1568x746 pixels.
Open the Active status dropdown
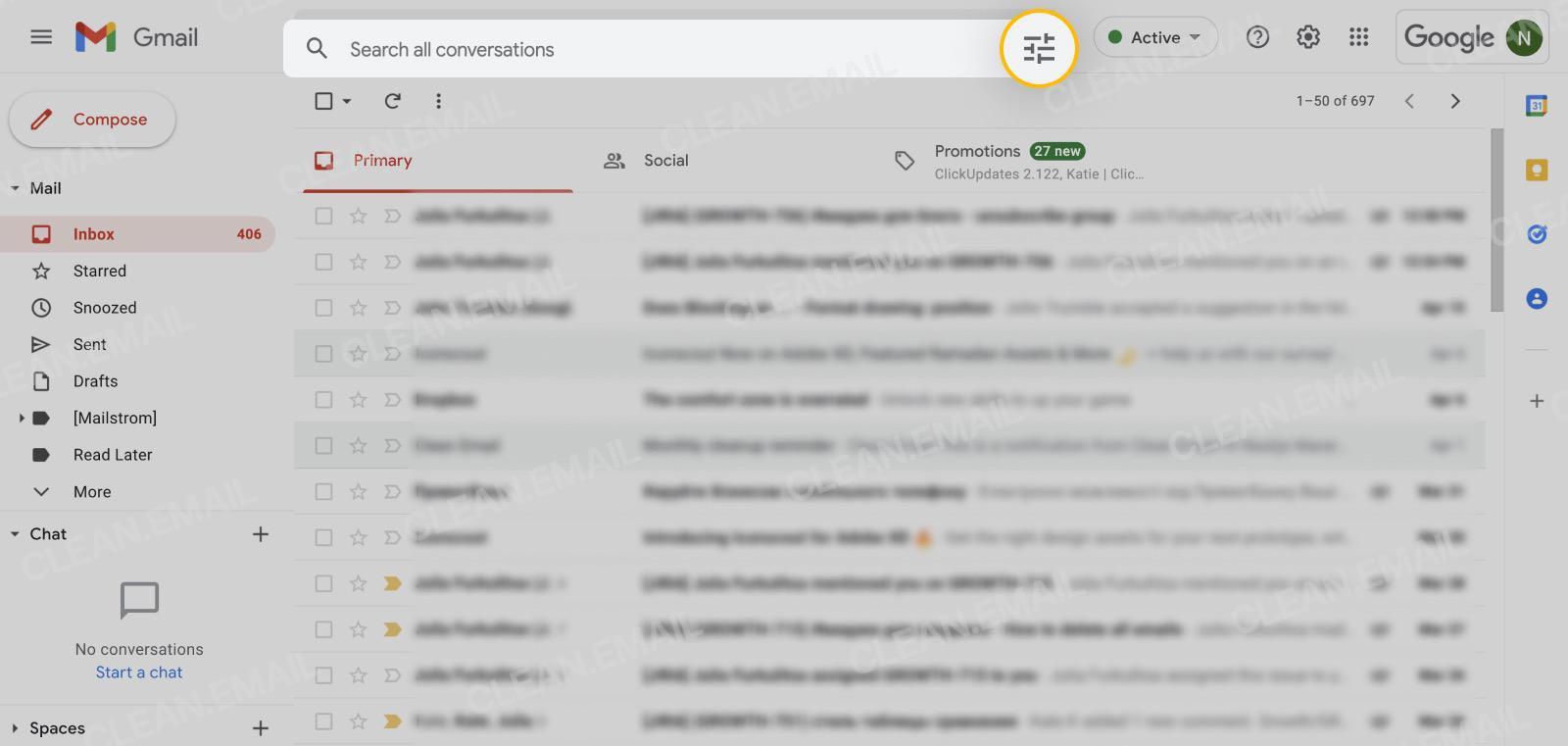(1155, 37)
